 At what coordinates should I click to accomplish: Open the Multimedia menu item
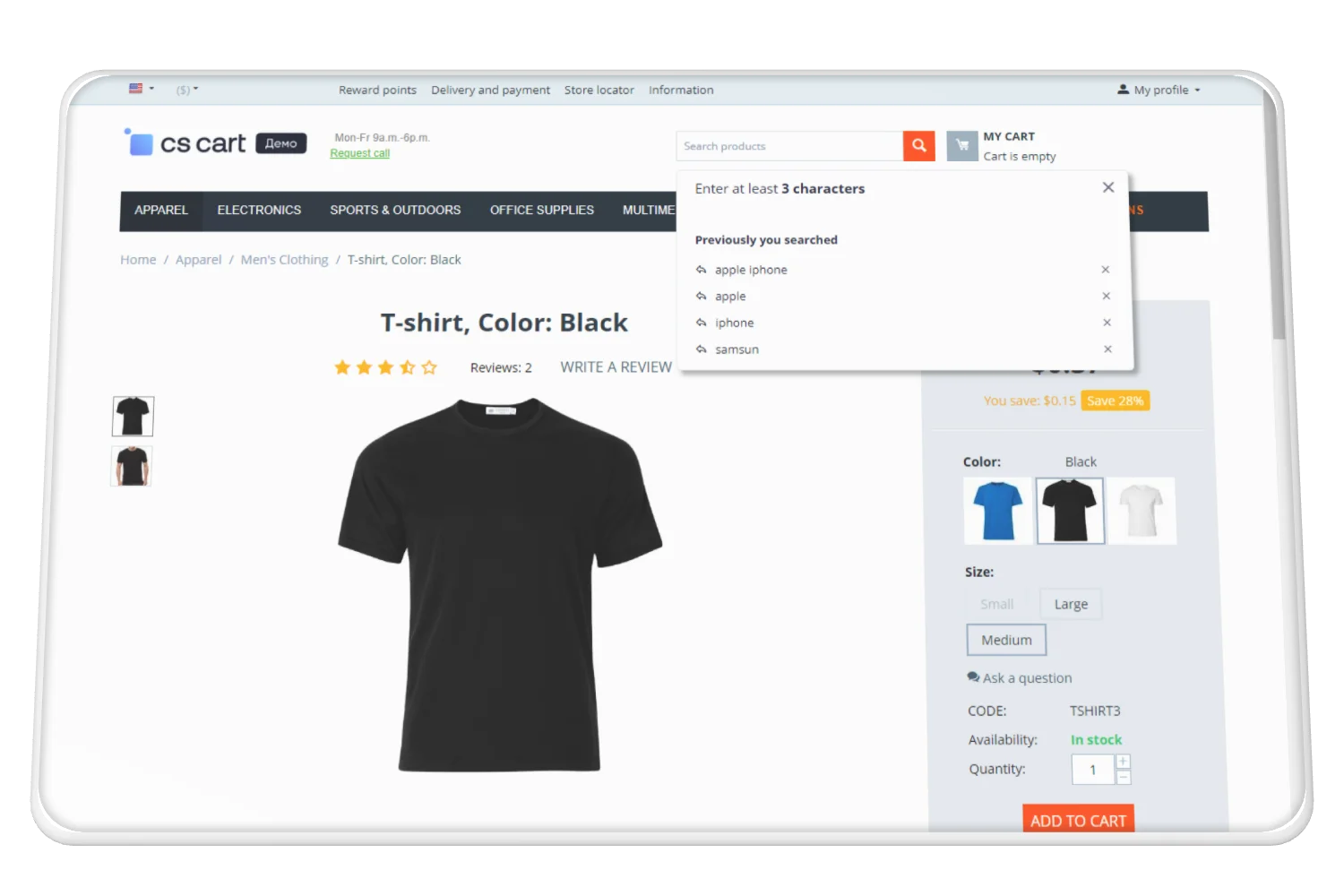(x=649, y=211)
